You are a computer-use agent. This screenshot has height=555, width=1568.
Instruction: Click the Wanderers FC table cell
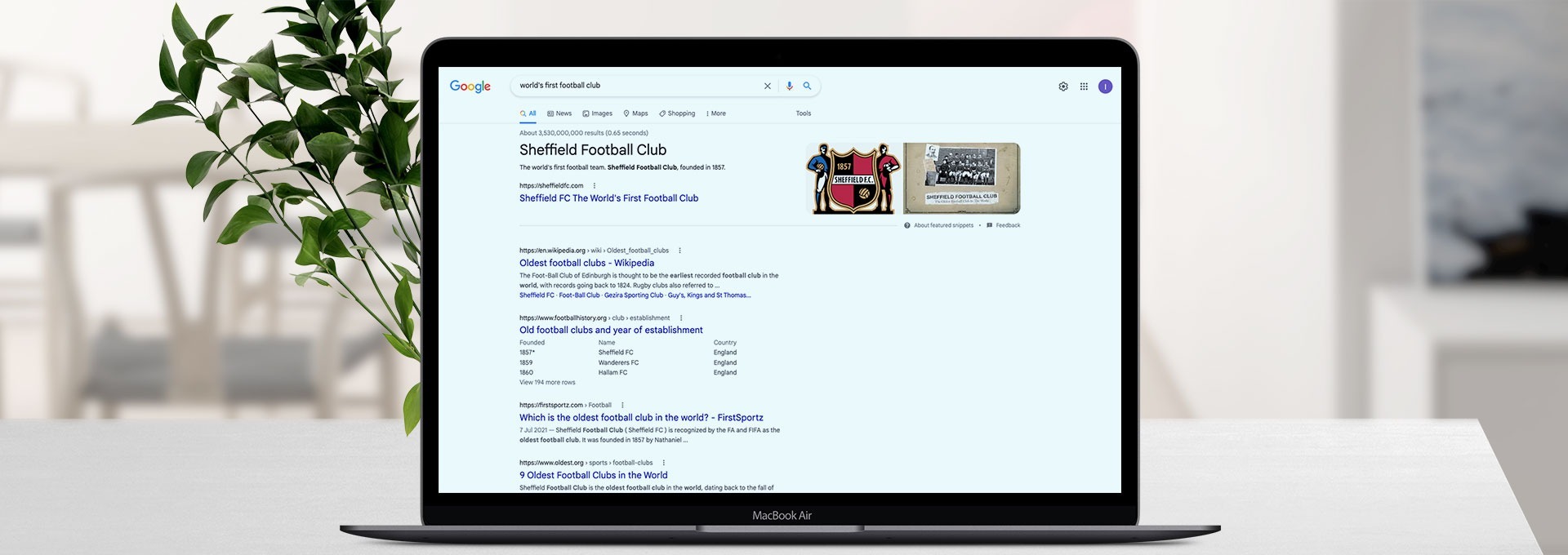618,362
